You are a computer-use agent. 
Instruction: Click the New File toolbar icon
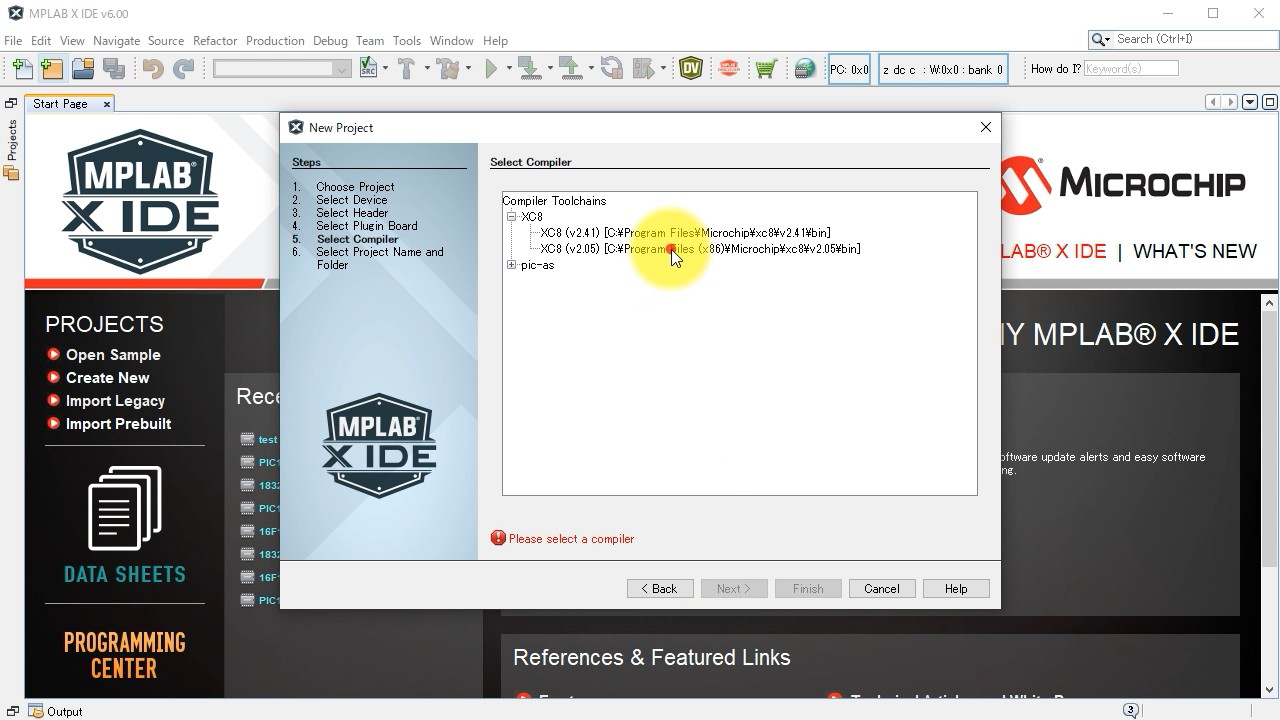tap(22, 69)
